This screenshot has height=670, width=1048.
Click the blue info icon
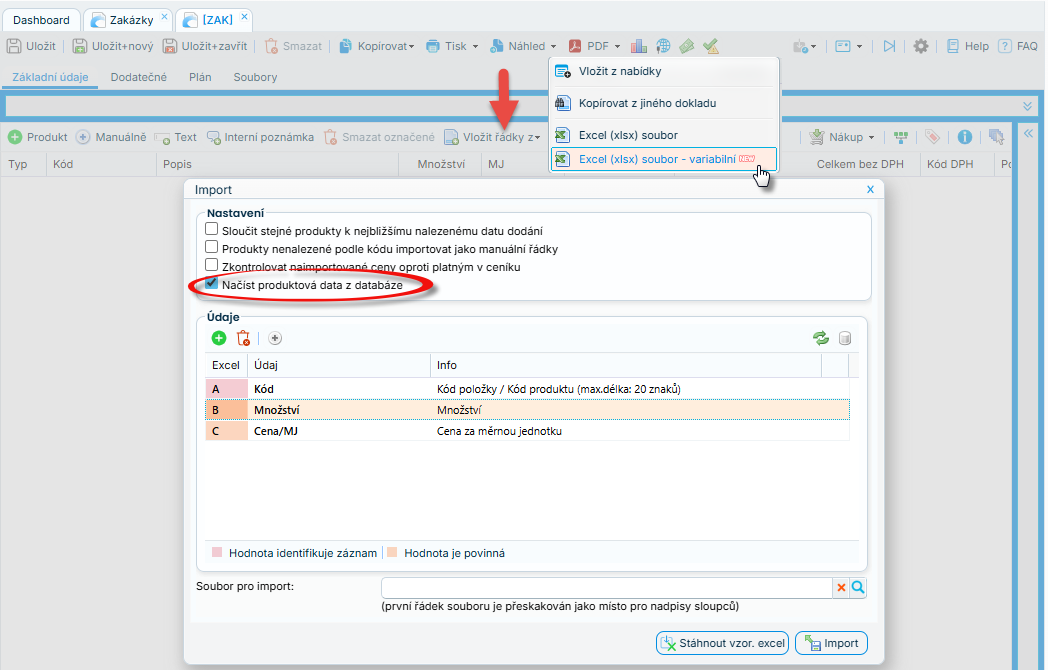pyautogui.click(x=964, y=137)
